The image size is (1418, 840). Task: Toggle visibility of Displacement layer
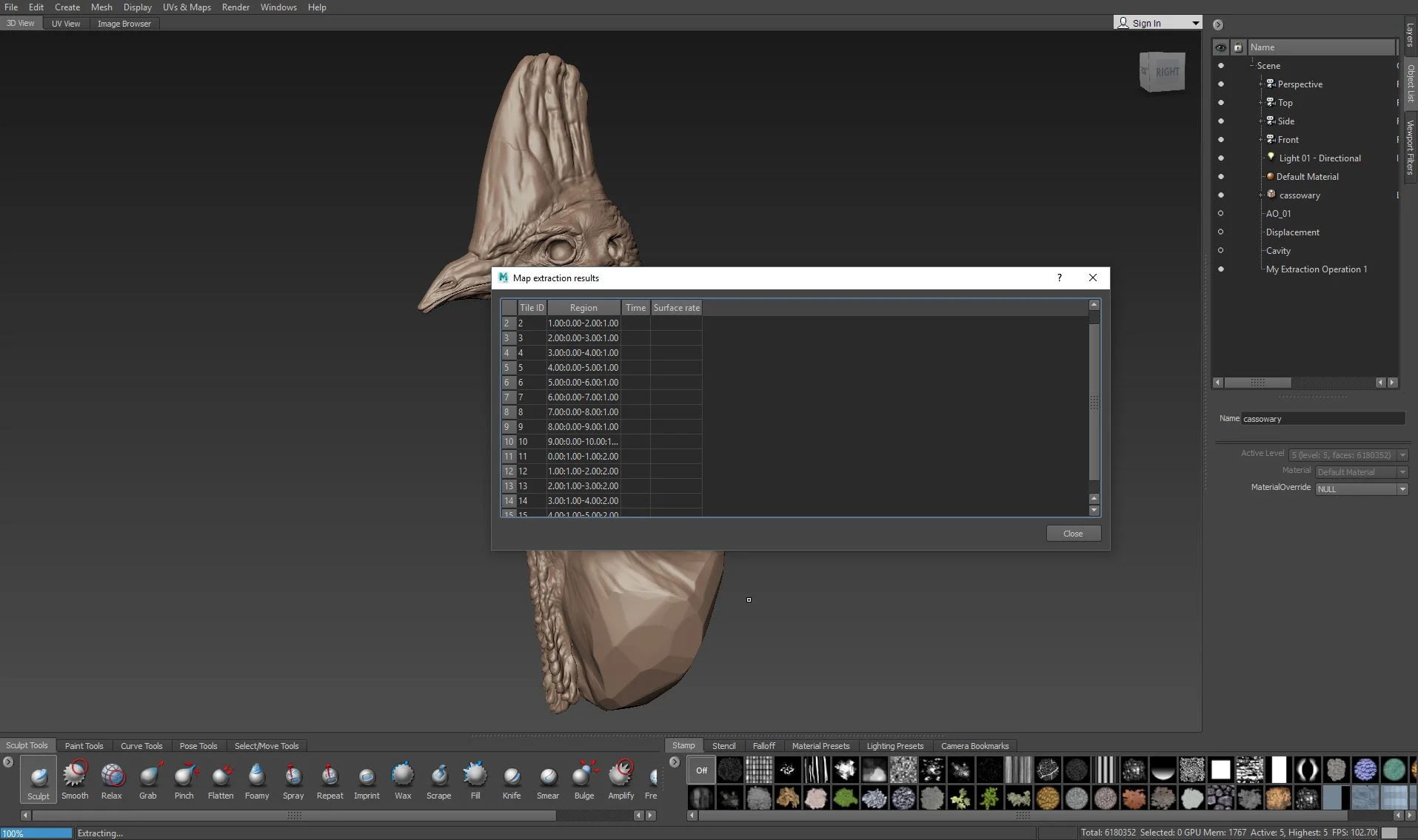point(1221,232)
